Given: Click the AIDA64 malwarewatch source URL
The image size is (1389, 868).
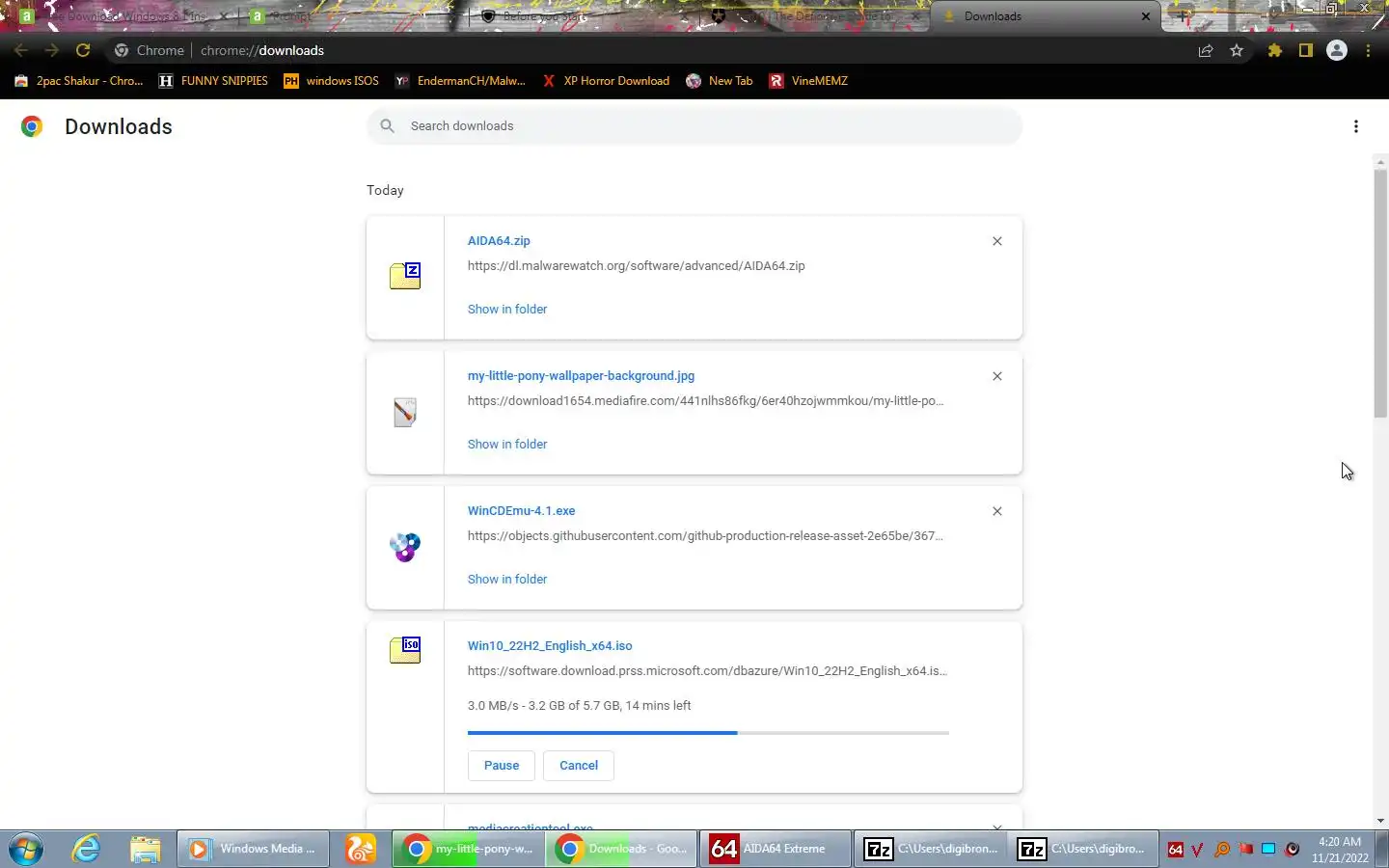Looking at the screenshot, I should [x=636, y=266].
